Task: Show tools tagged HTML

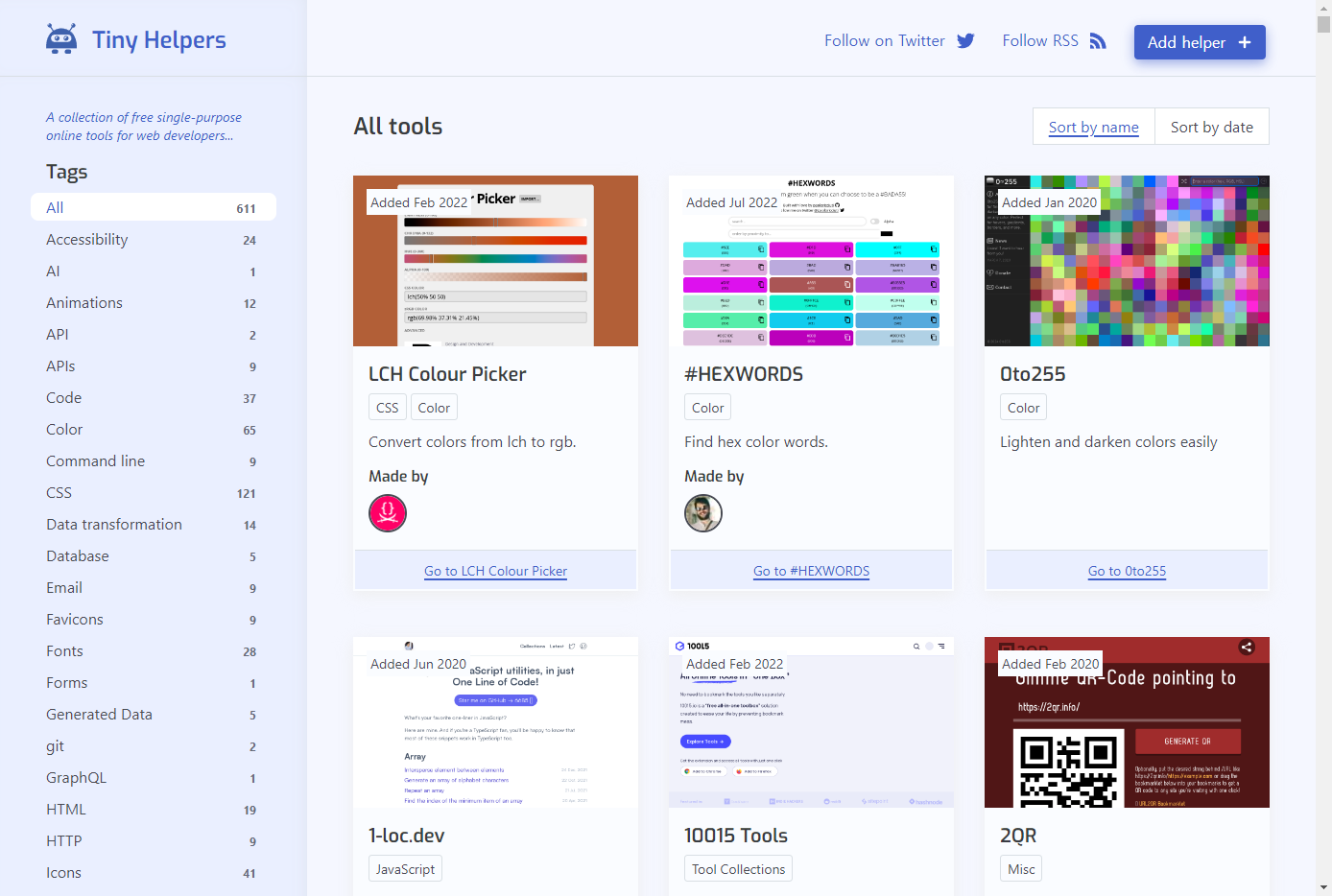Action: (x=154, y=809)
